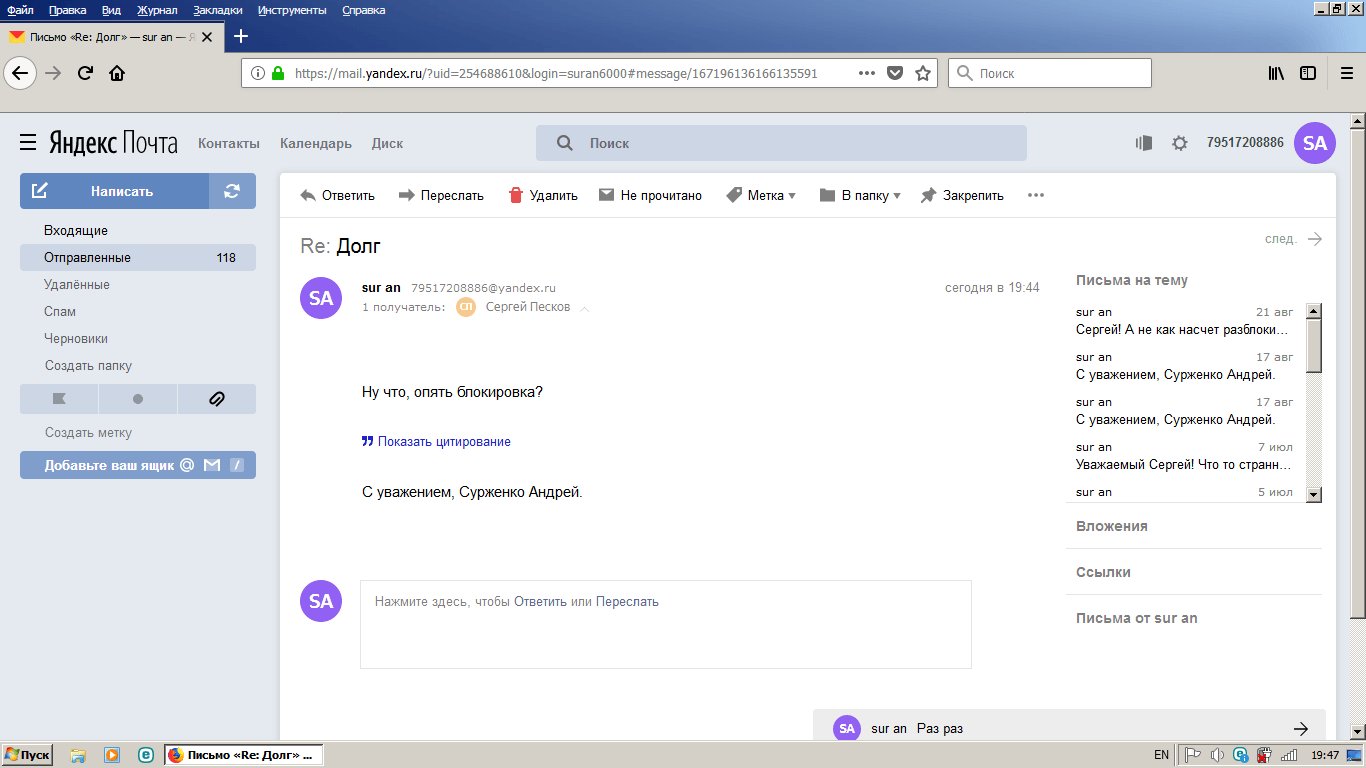
Task: Reply using the 'Ответить' toolbar button
Action: [x=338, y=195]
